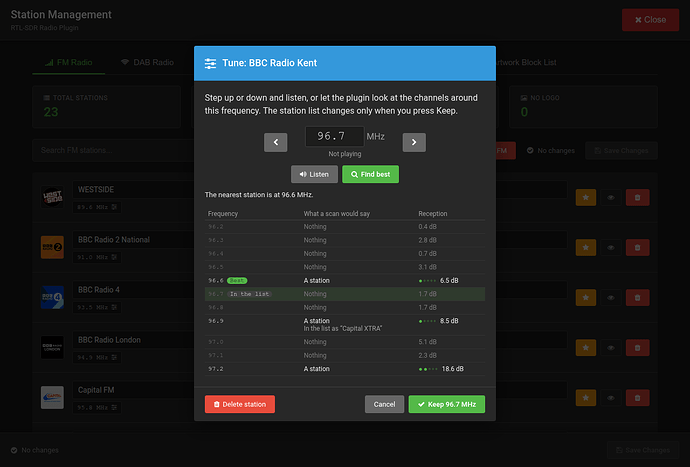Select the 96.9 Capital XTRA row
The image size is (690, 467).
click(345, 325)
